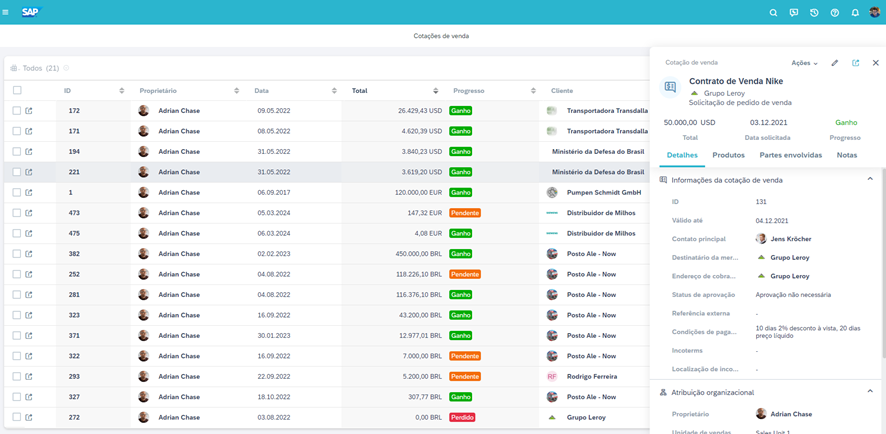Open the user profile avatar in header
886x434 pixels.
click(874, 12)
